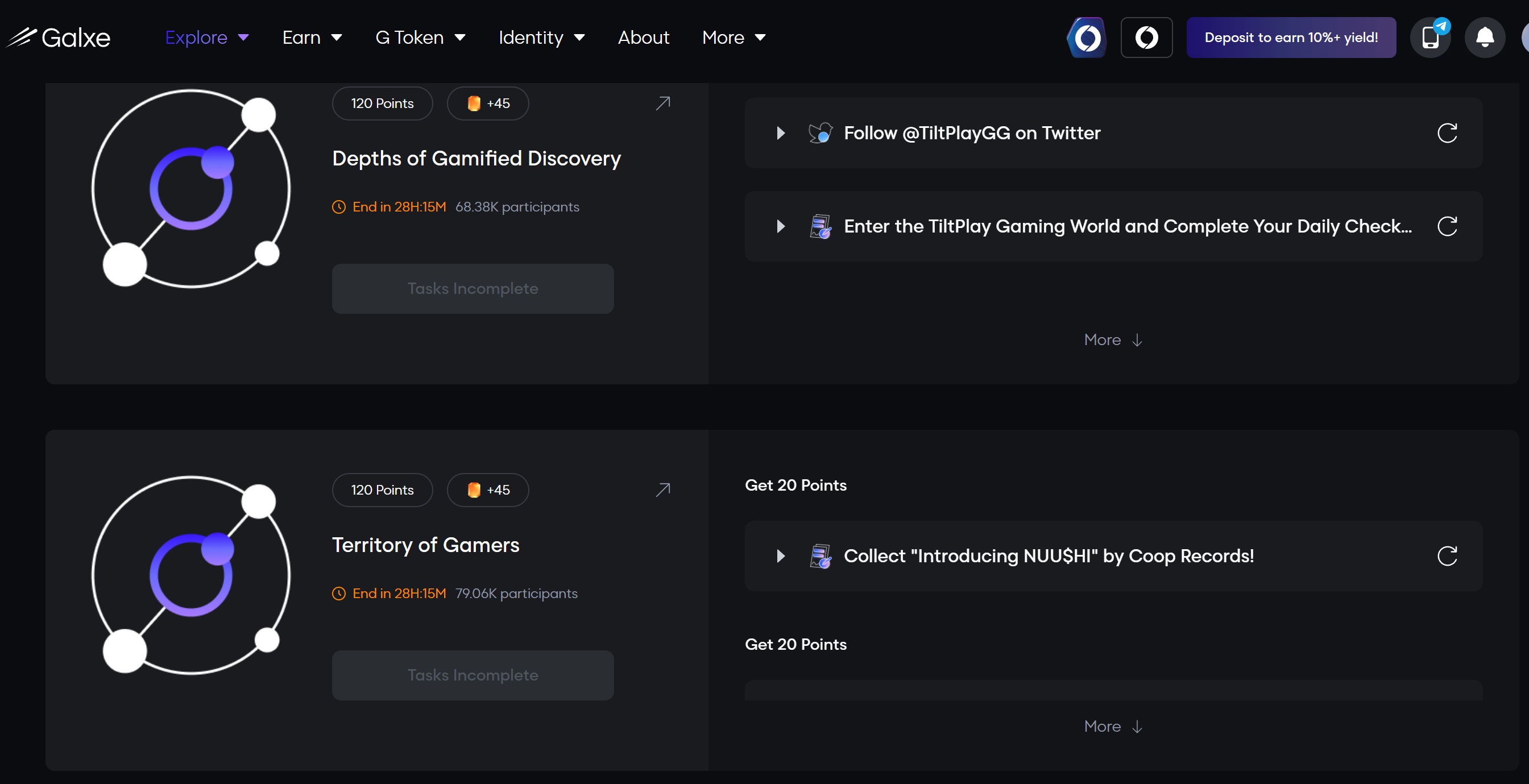Expand the Follow @TiltPlayGG task triangle
Image resolution: width=1529 pixels, height=784 pixels.
[x=781, y=133]
